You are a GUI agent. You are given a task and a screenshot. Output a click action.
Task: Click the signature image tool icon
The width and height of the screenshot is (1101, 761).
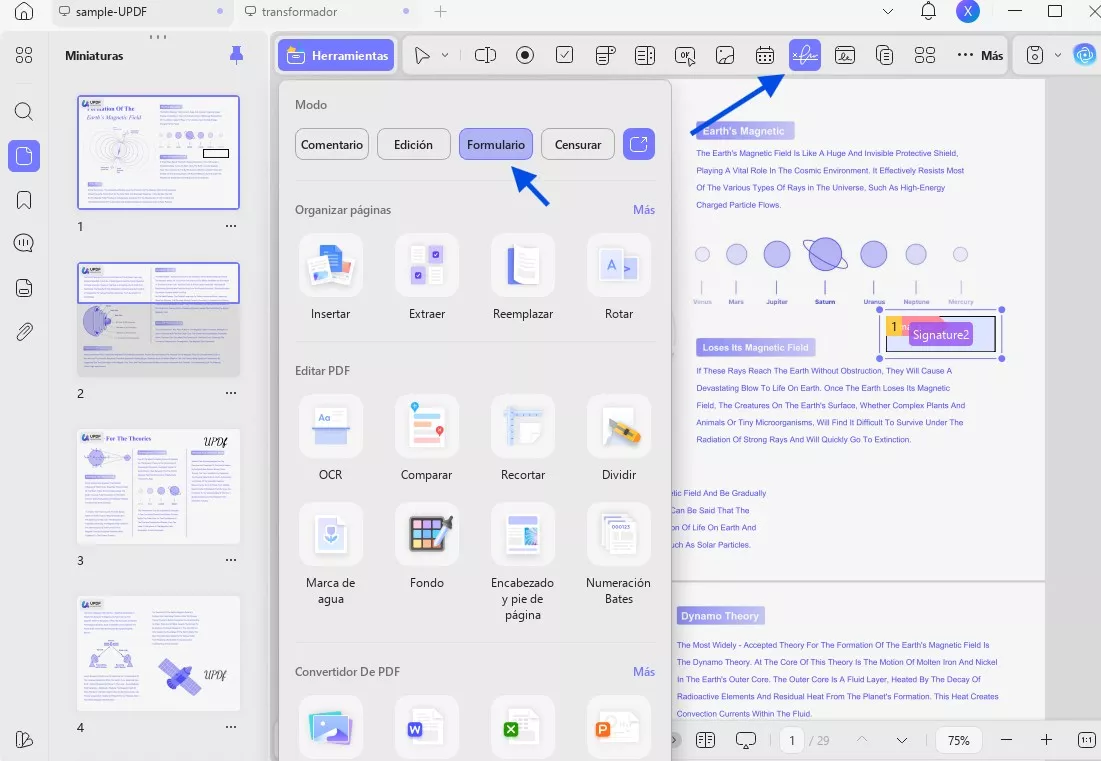coord(845,55)
